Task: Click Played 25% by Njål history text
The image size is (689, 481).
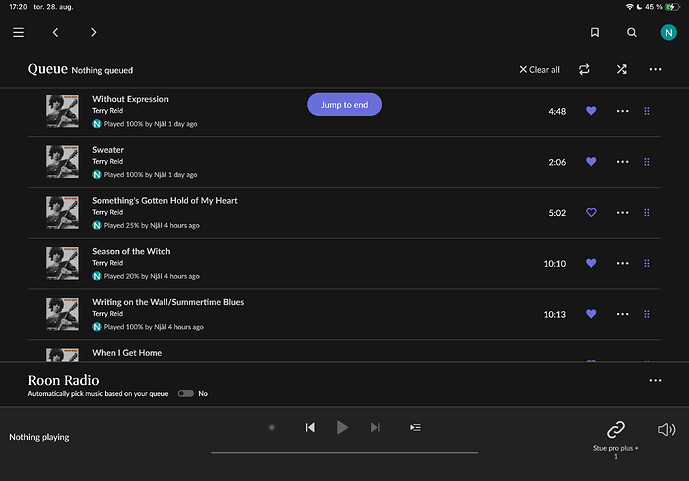Action: click(x=151, y=225)
